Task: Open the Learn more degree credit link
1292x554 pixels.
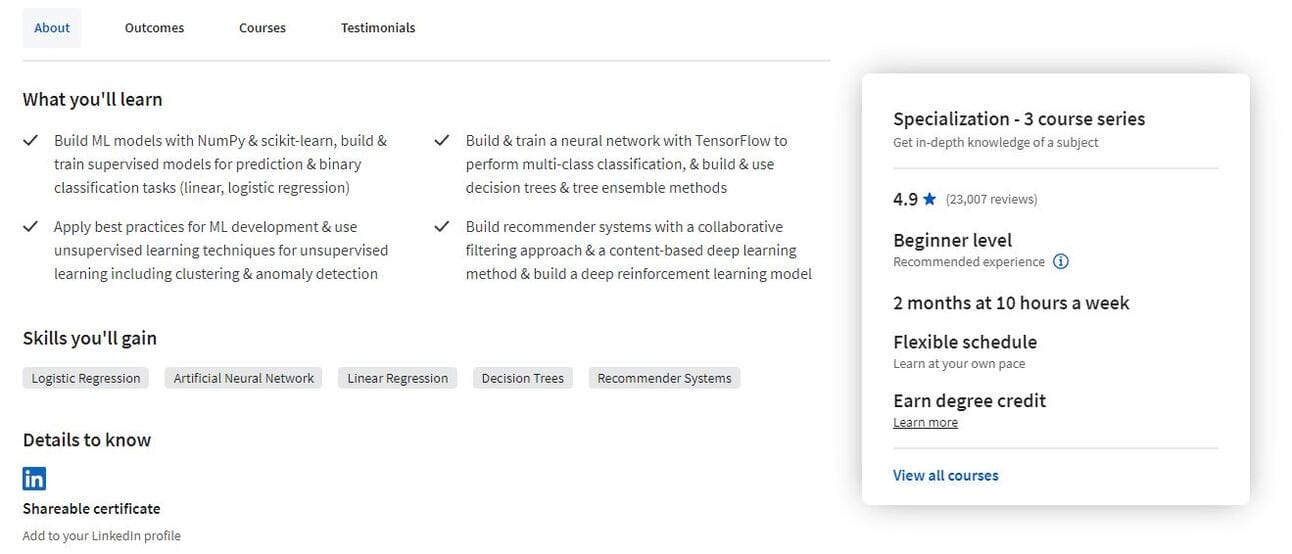Action: pos(925,423)
